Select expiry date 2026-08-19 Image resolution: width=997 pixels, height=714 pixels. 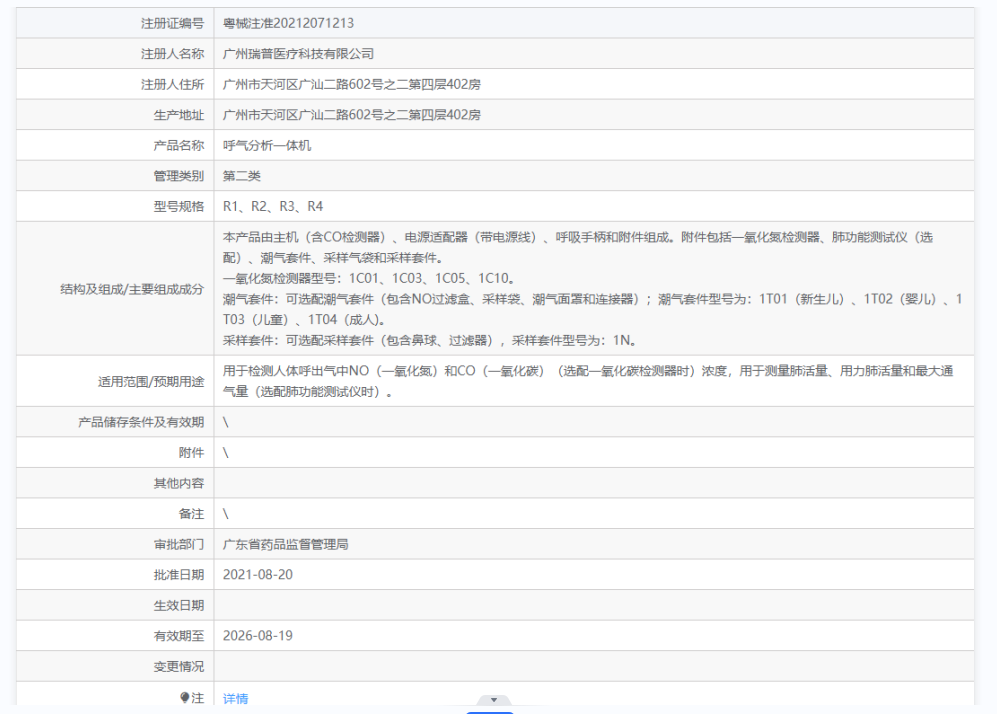click(x=258, y=636)
